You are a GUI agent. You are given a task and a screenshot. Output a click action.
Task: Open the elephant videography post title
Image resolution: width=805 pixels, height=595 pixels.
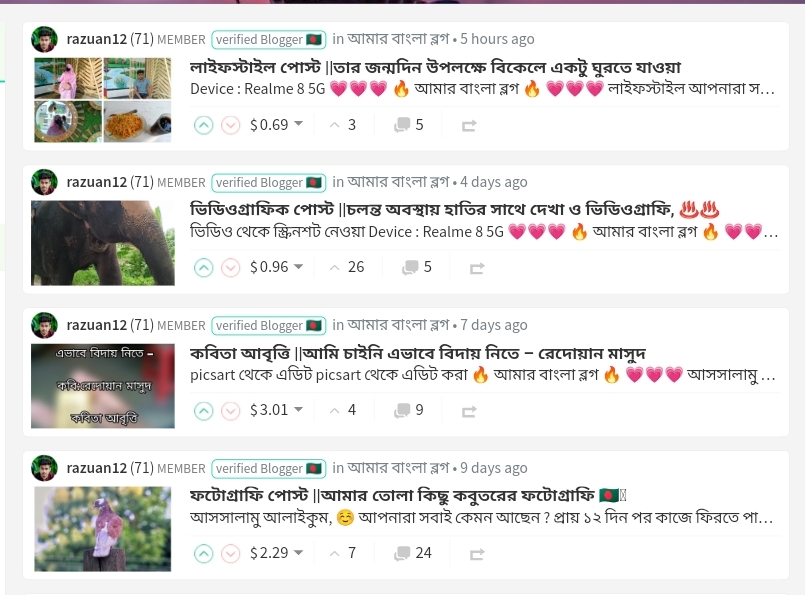pos(454,209)
